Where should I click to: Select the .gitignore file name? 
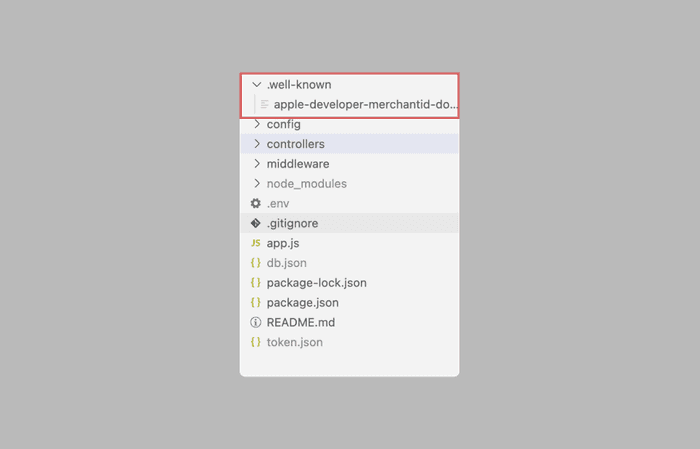click(x=292, y=223)
